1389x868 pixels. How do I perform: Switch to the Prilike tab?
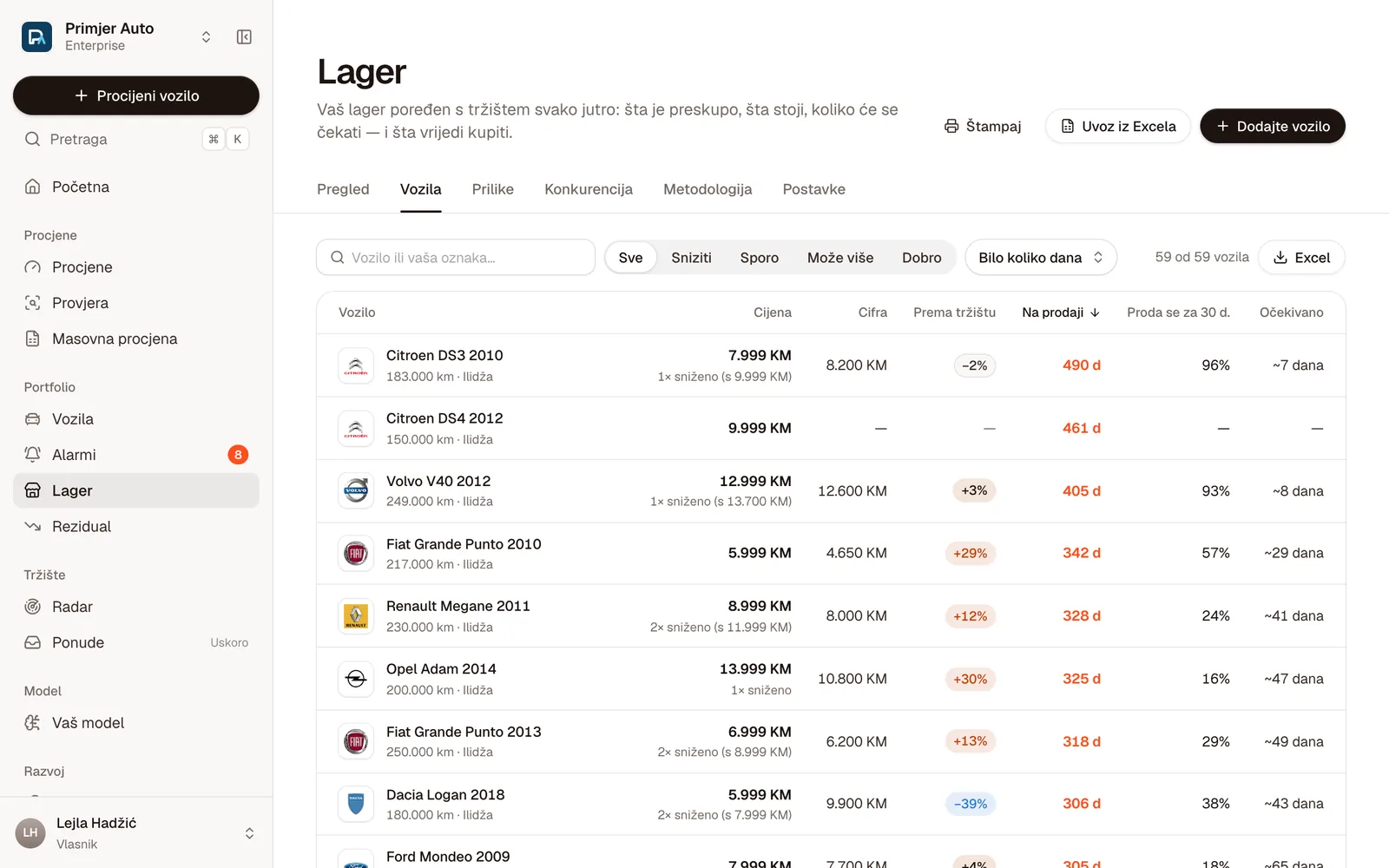493,189
